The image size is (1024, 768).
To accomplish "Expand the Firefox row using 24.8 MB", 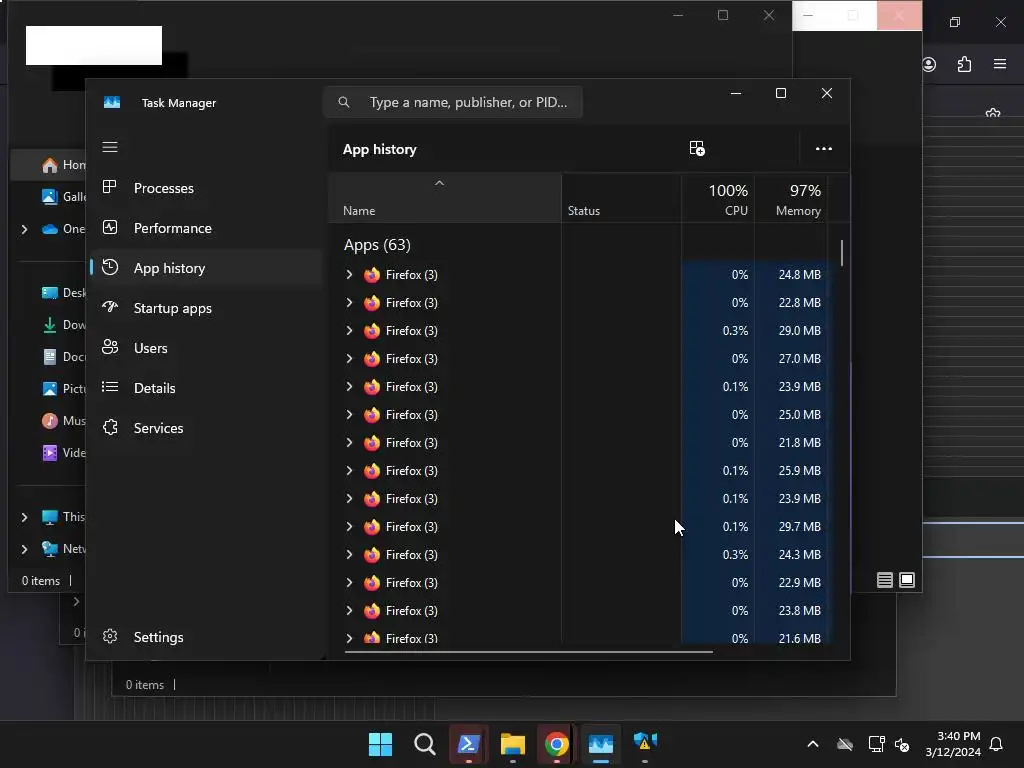I will (349, 274).
